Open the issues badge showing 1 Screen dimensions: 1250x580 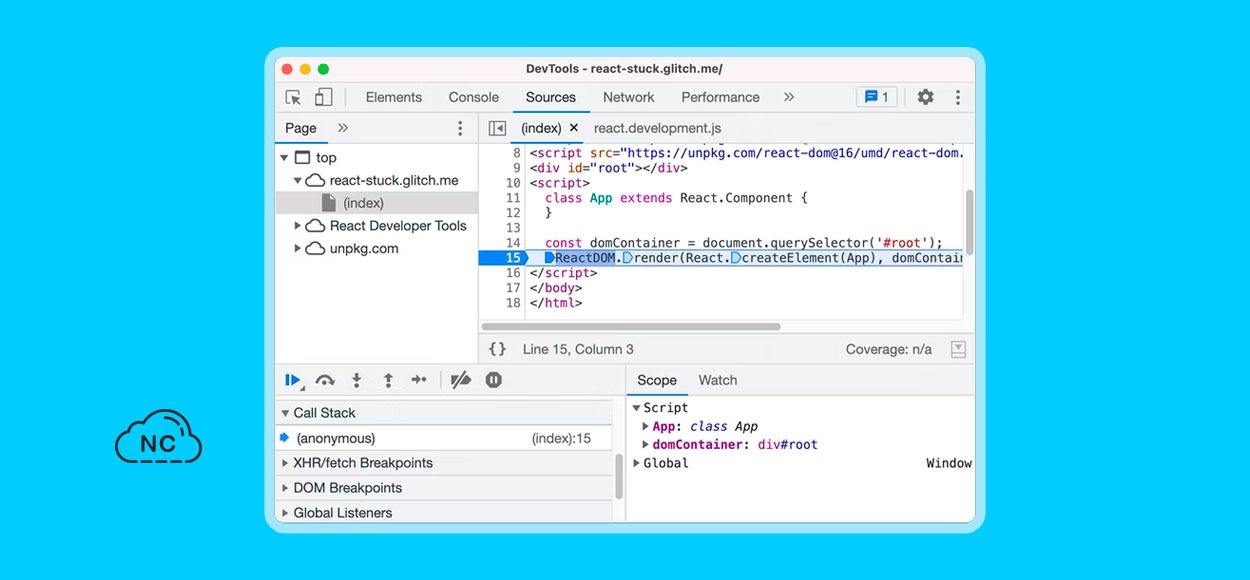click(x=877, y=97)
